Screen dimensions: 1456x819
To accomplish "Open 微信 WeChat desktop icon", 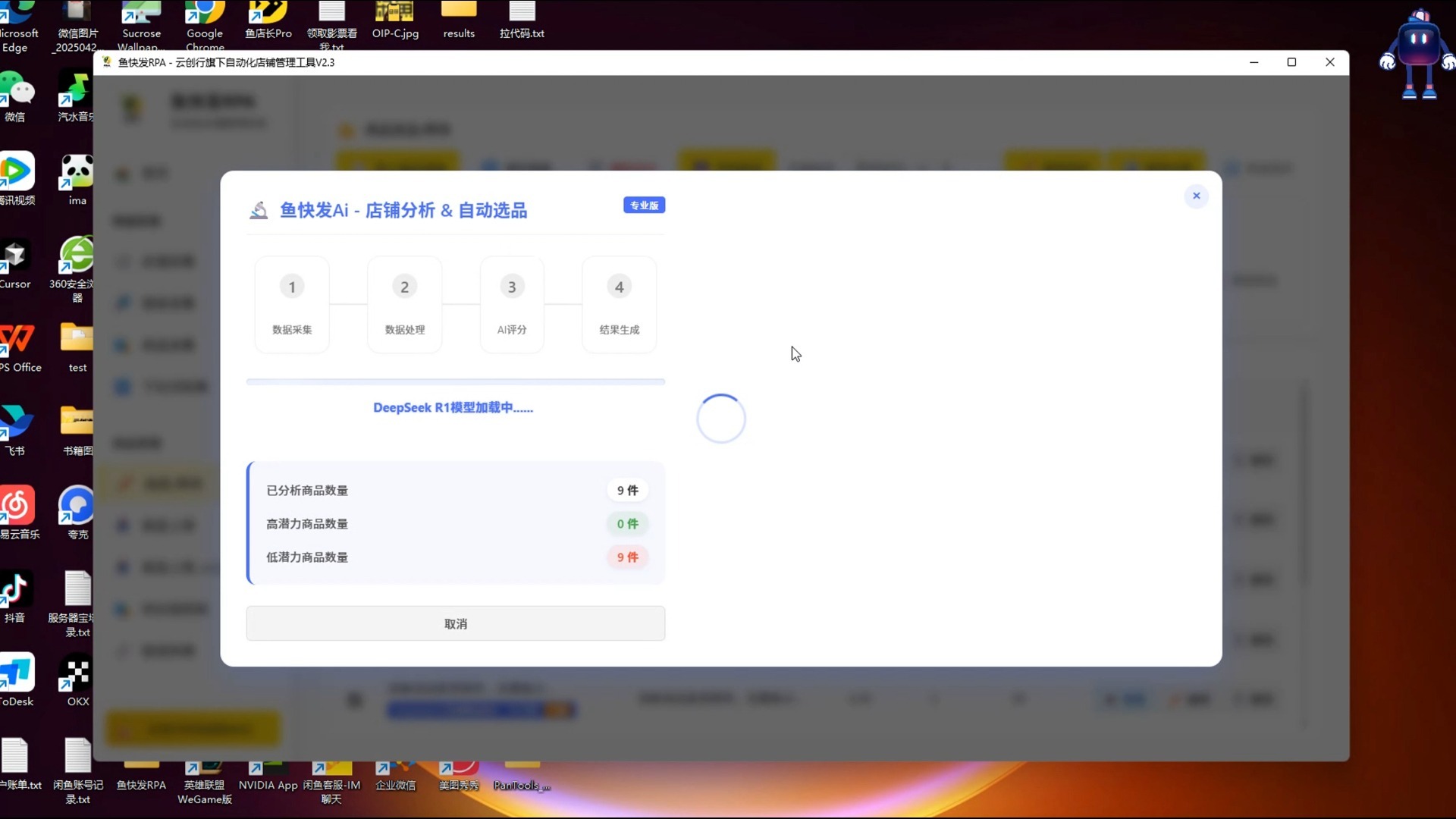I will (x=15, y=96).
